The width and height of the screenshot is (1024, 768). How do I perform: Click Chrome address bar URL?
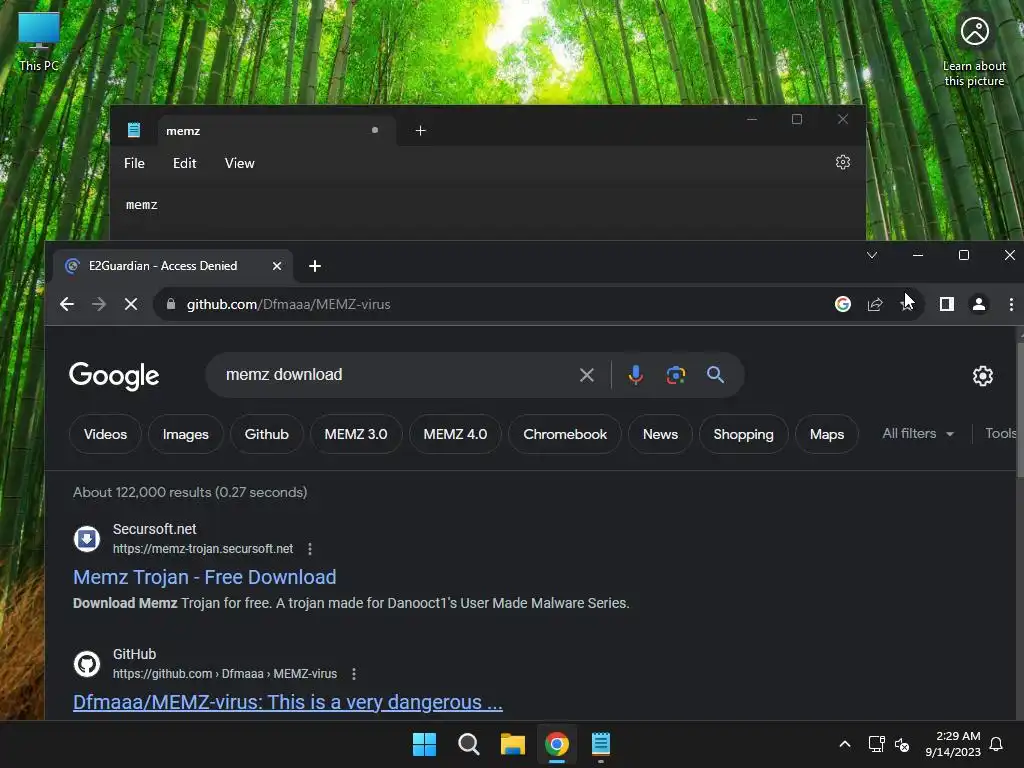point(289,304)
